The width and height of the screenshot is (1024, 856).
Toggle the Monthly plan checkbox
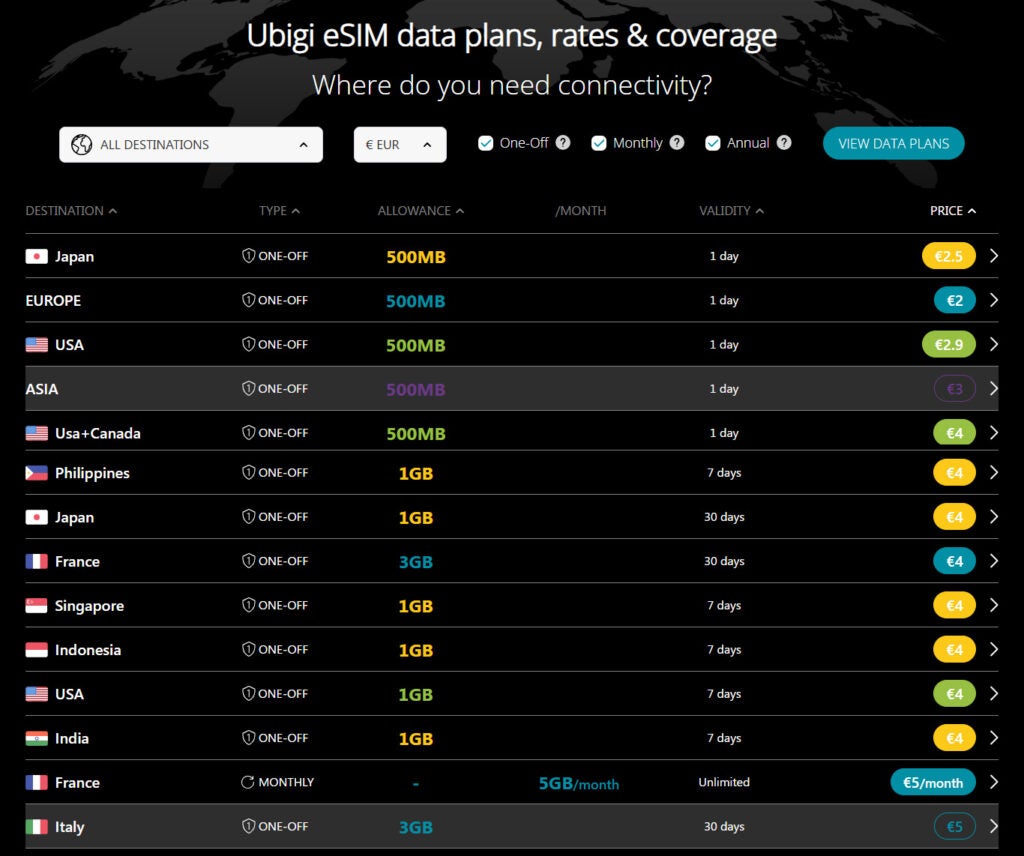(599, 143)
